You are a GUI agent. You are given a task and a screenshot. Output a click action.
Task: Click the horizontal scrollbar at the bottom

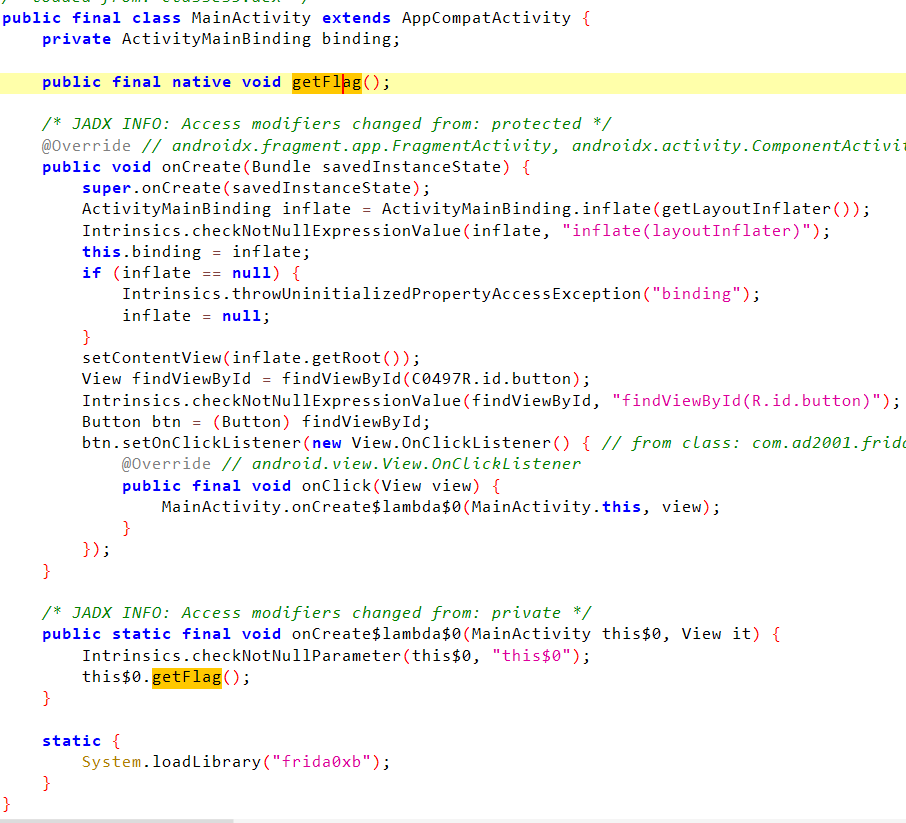pos(116,820)
